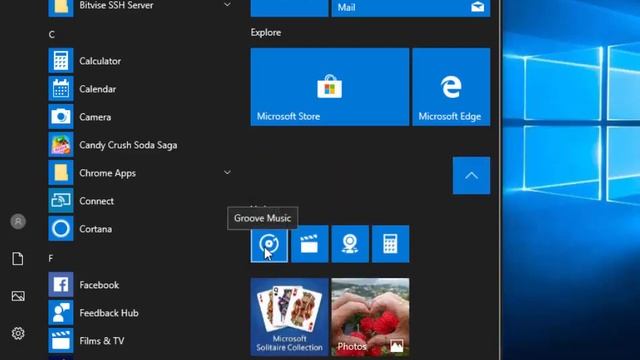Select Candy Crush Soda Saga label
The width and height of the screenshot is (640, 360).
(128, 145)
